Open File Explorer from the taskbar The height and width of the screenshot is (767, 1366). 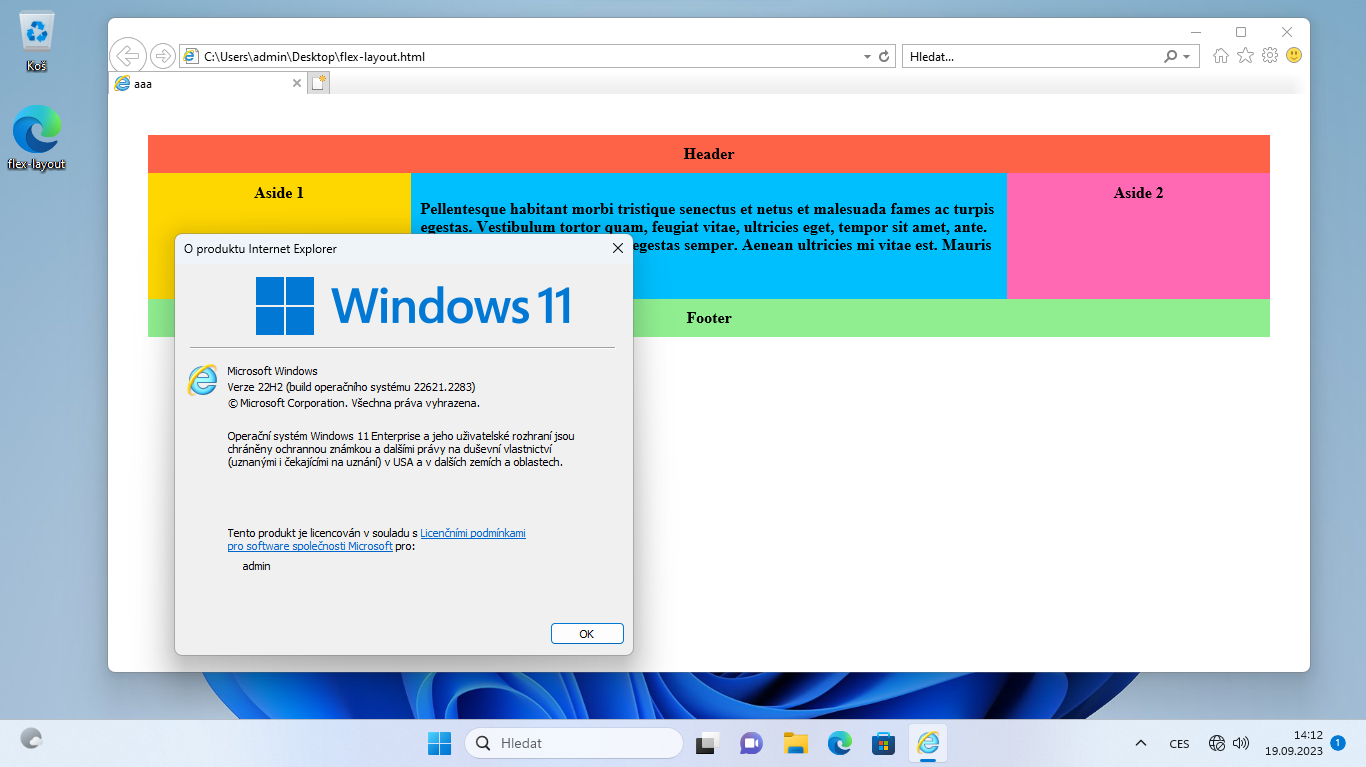coord(795,743)
